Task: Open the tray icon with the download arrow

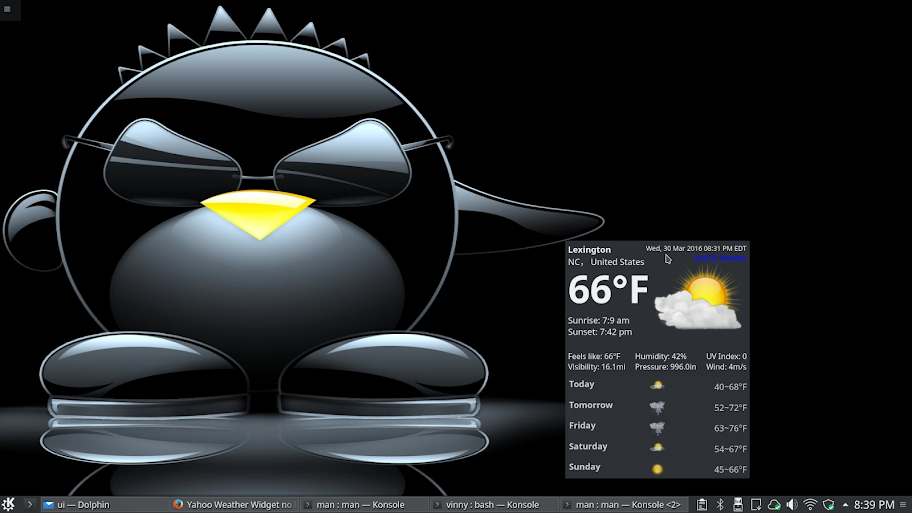Action: [x=756, y=504]
